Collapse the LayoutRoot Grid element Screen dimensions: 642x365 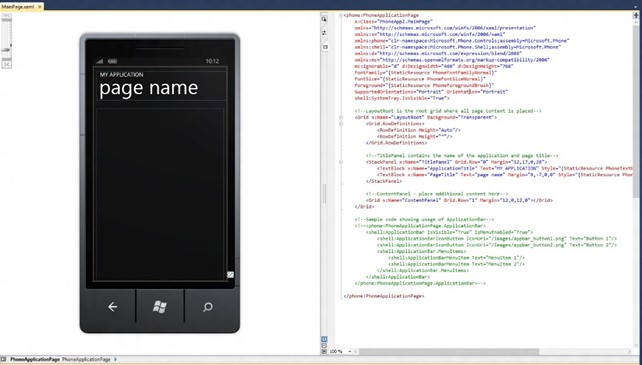(x=341, y=117)
